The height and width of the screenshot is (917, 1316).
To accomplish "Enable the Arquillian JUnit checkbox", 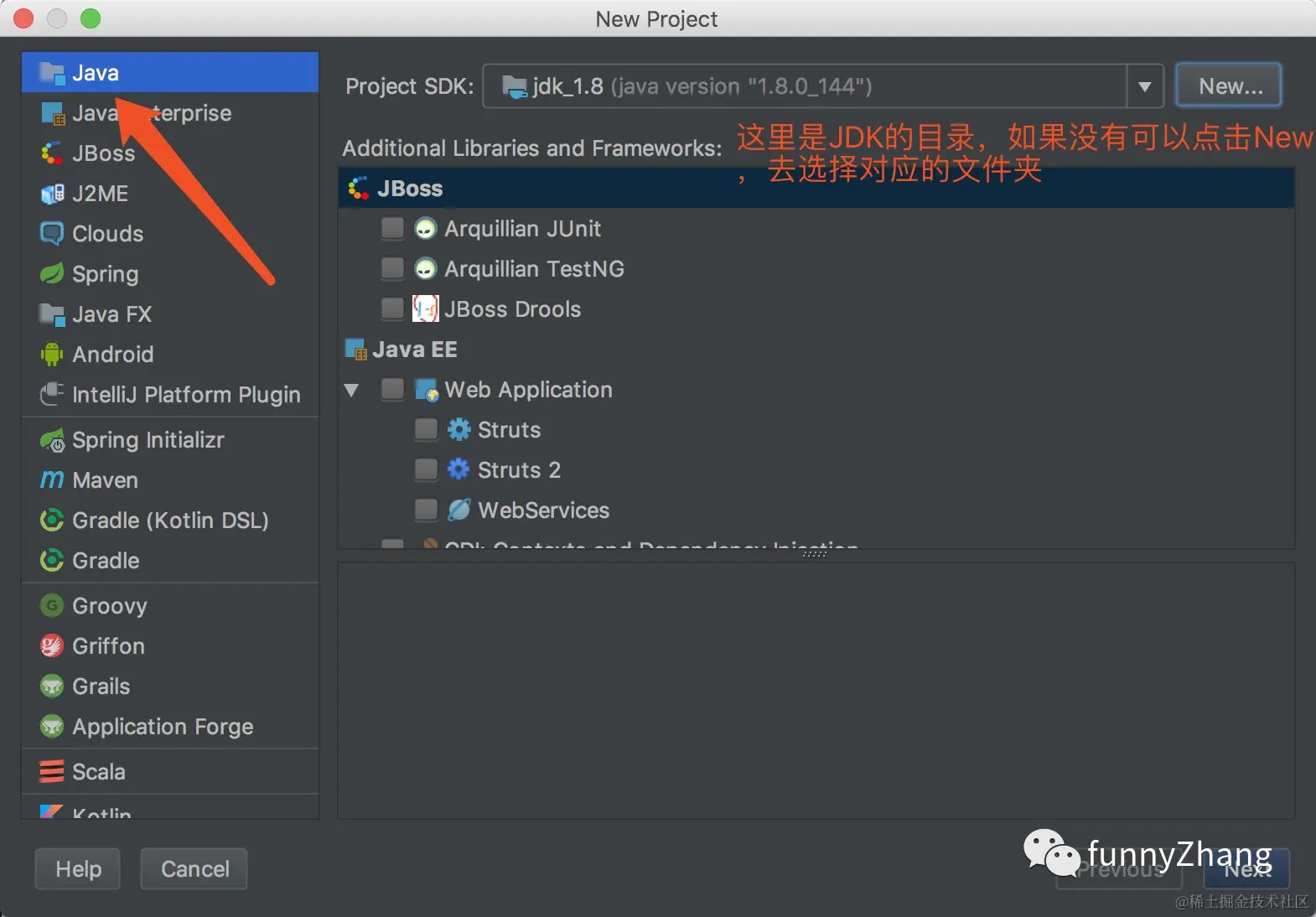I will (x=392, y=228).
